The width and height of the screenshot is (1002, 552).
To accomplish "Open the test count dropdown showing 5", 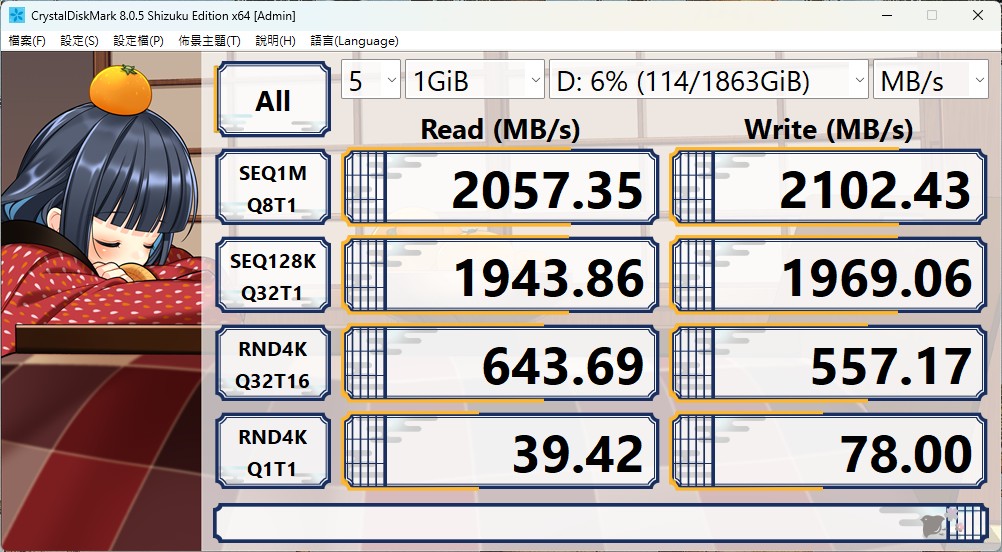I will tap(370, 81).
